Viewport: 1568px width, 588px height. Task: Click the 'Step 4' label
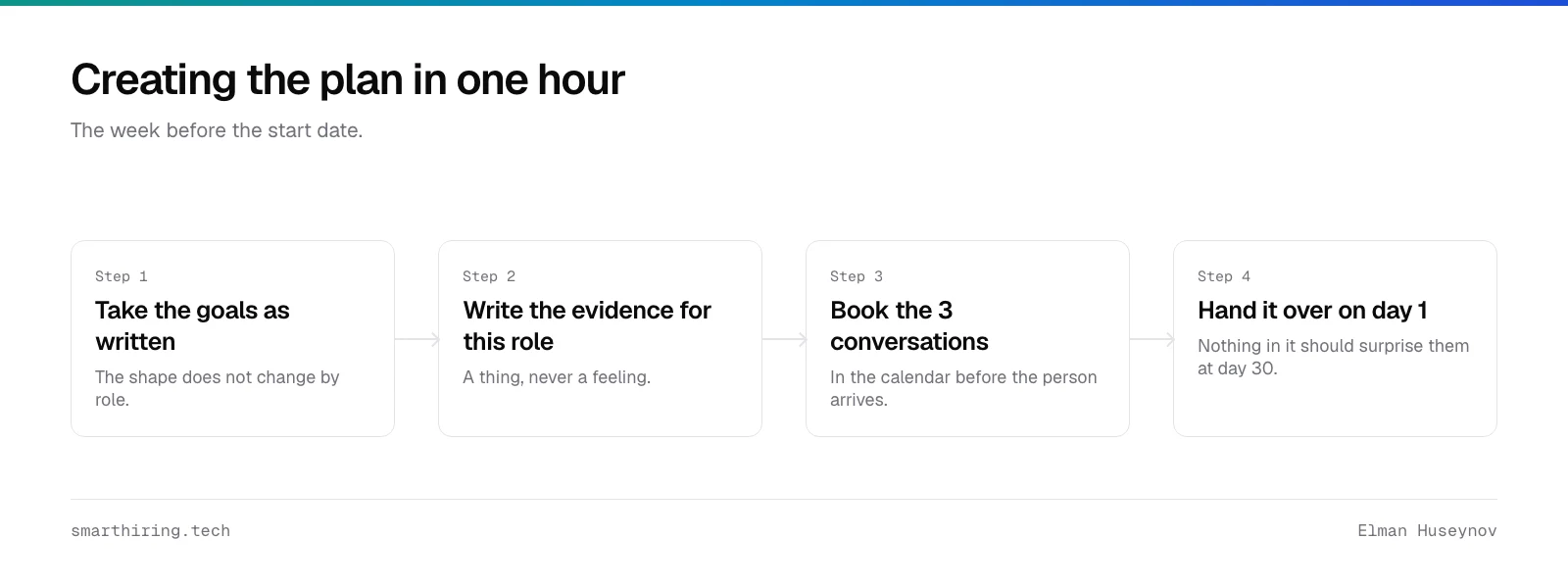pos(1224,276)
